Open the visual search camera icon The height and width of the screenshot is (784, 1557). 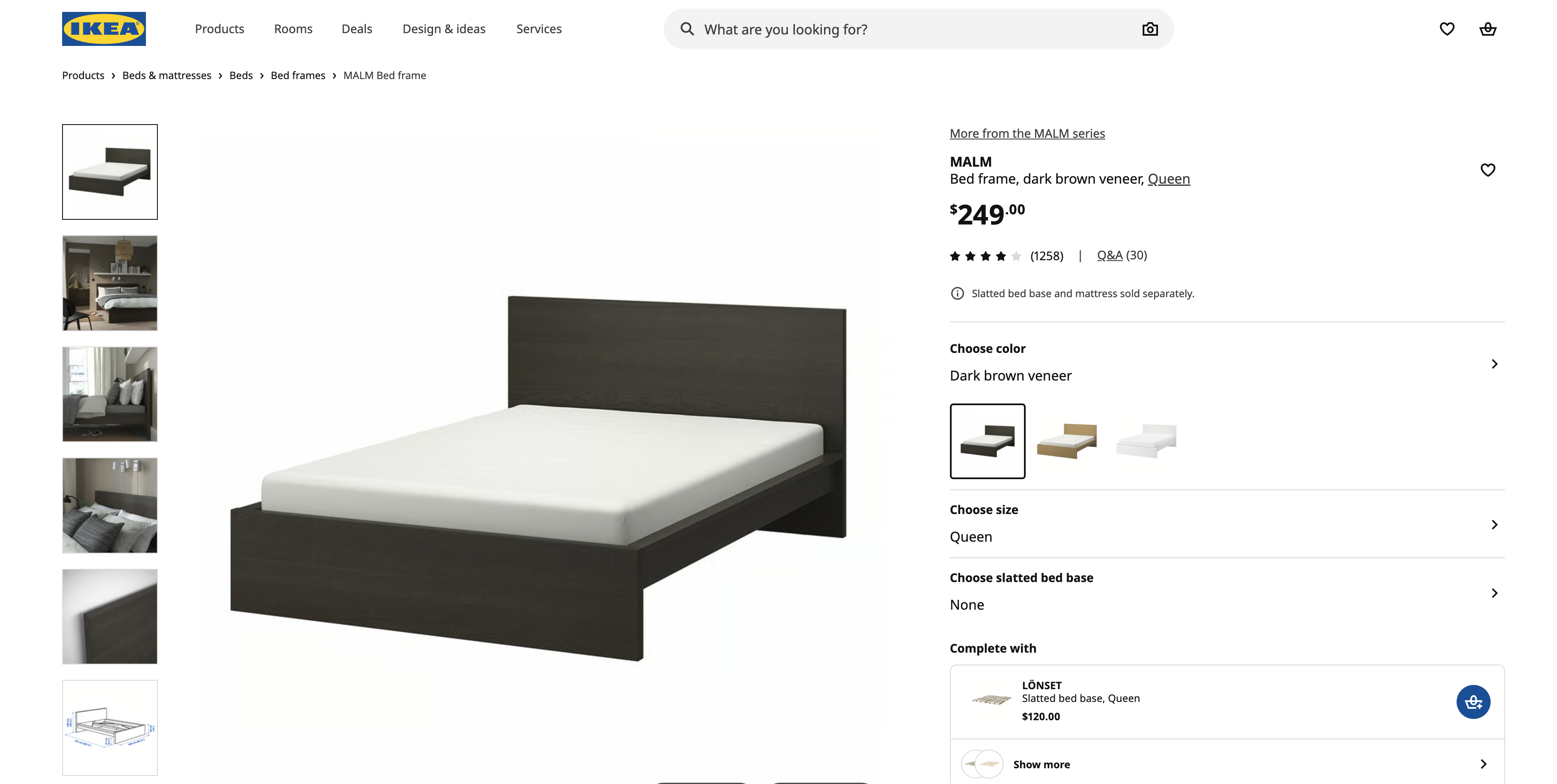point(1149,29)
